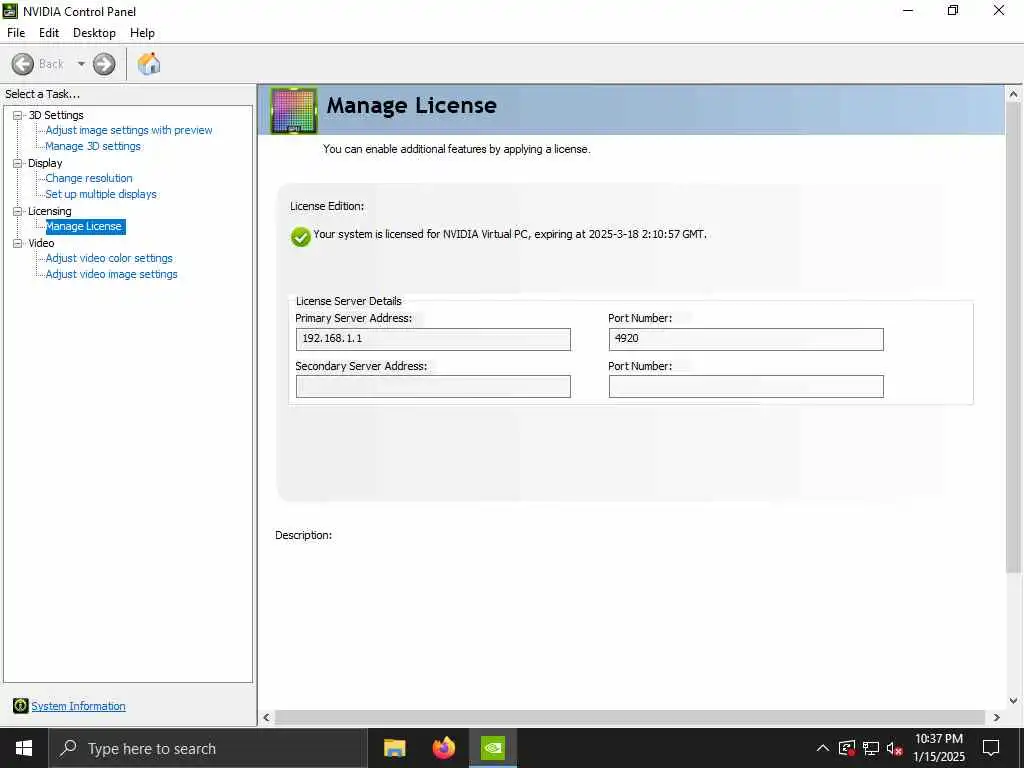Image resolution: width=1024 pixels, height=768 pixels.
Task: Open the taskbar clock and date
Action: coord(939,748)
